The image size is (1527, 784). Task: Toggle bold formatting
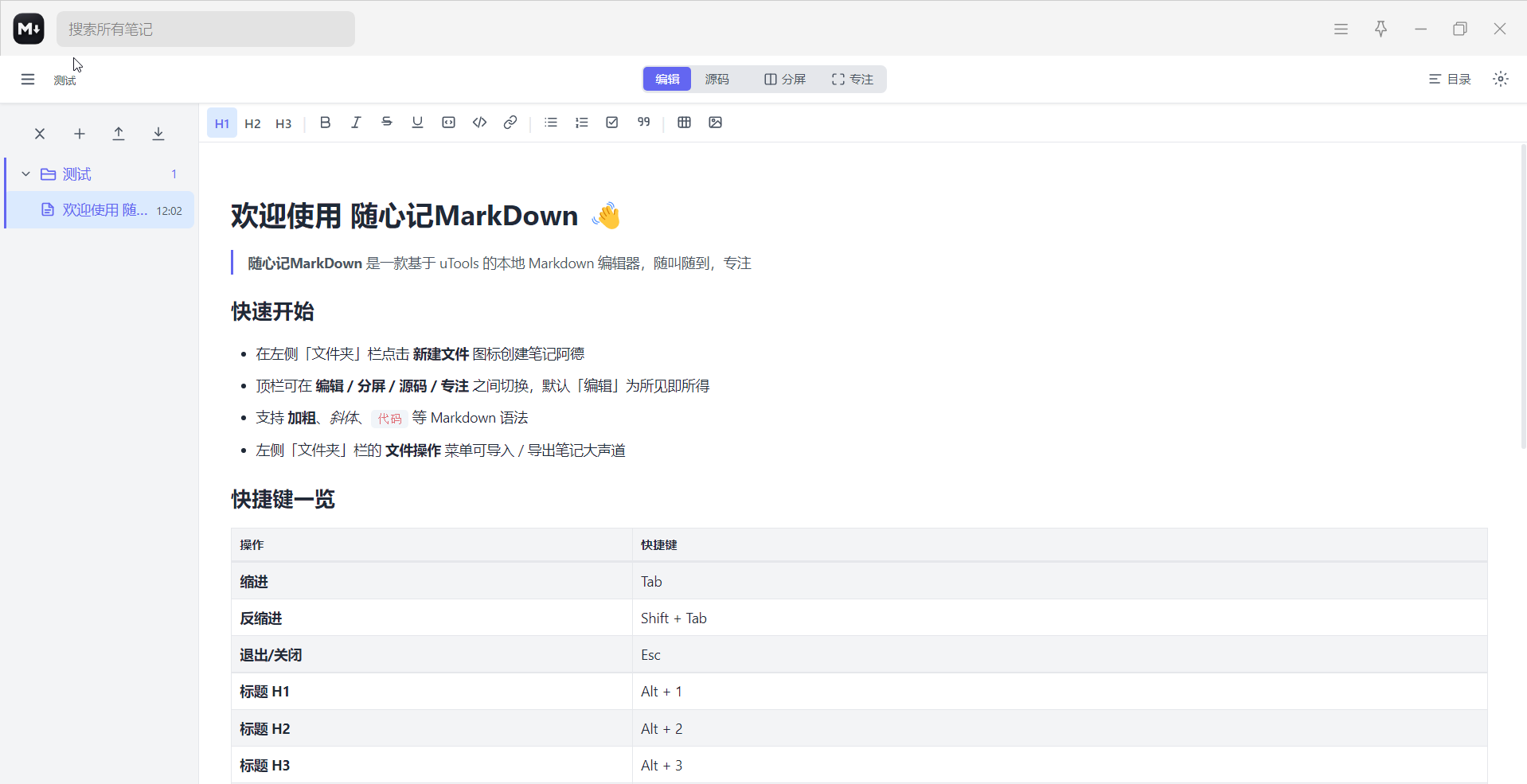point(325,123)
